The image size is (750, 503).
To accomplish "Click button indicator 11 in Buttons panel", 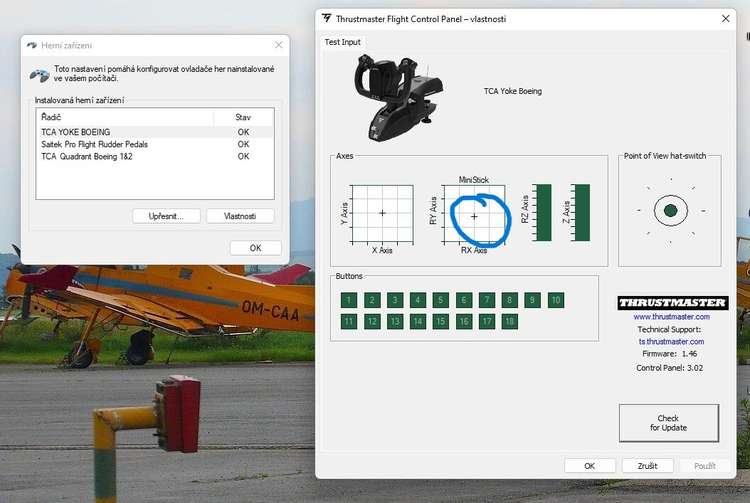I will [349, 321].
